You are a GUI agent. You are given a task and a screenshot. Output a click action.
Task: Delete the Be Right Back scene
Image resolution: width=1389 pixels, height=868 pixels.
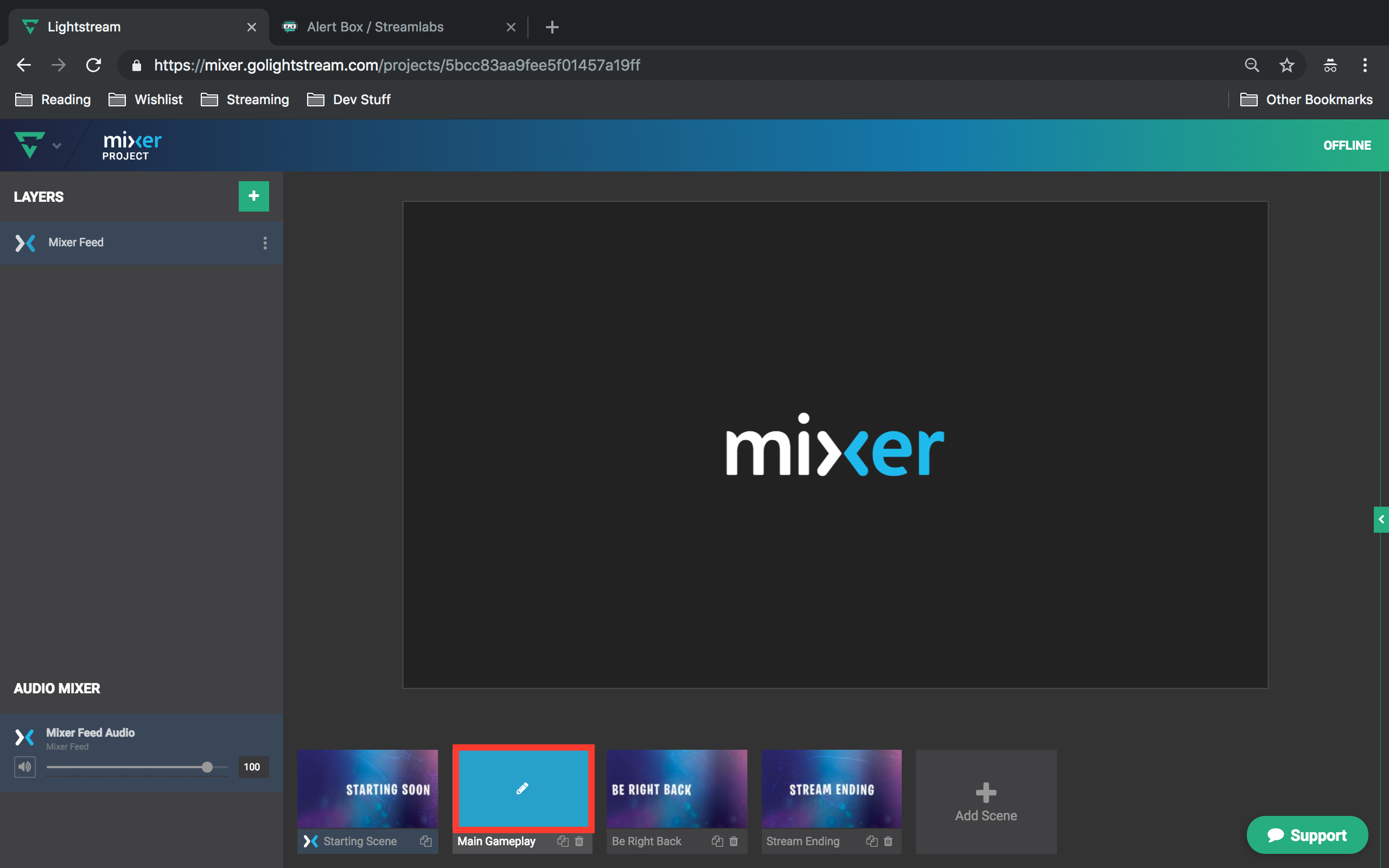[x=734, y=841]
